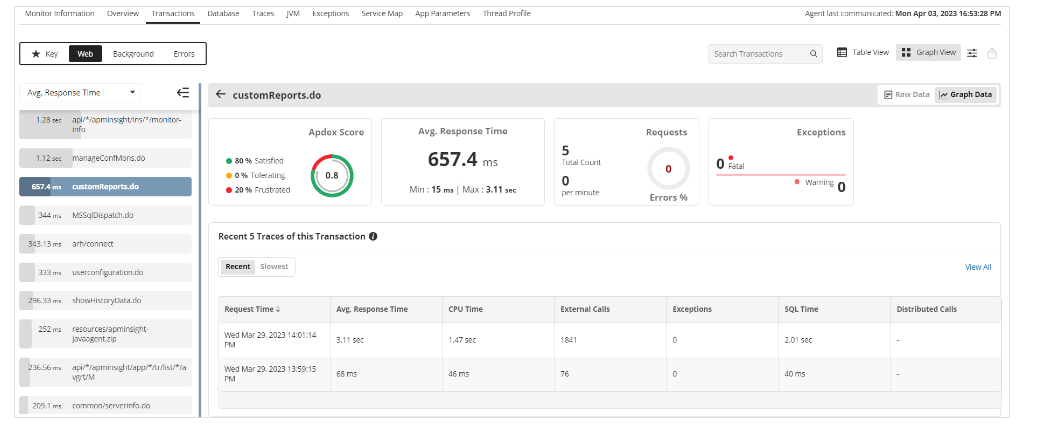
Task: Select the Errors transactions filter
Action: [184, 53]
